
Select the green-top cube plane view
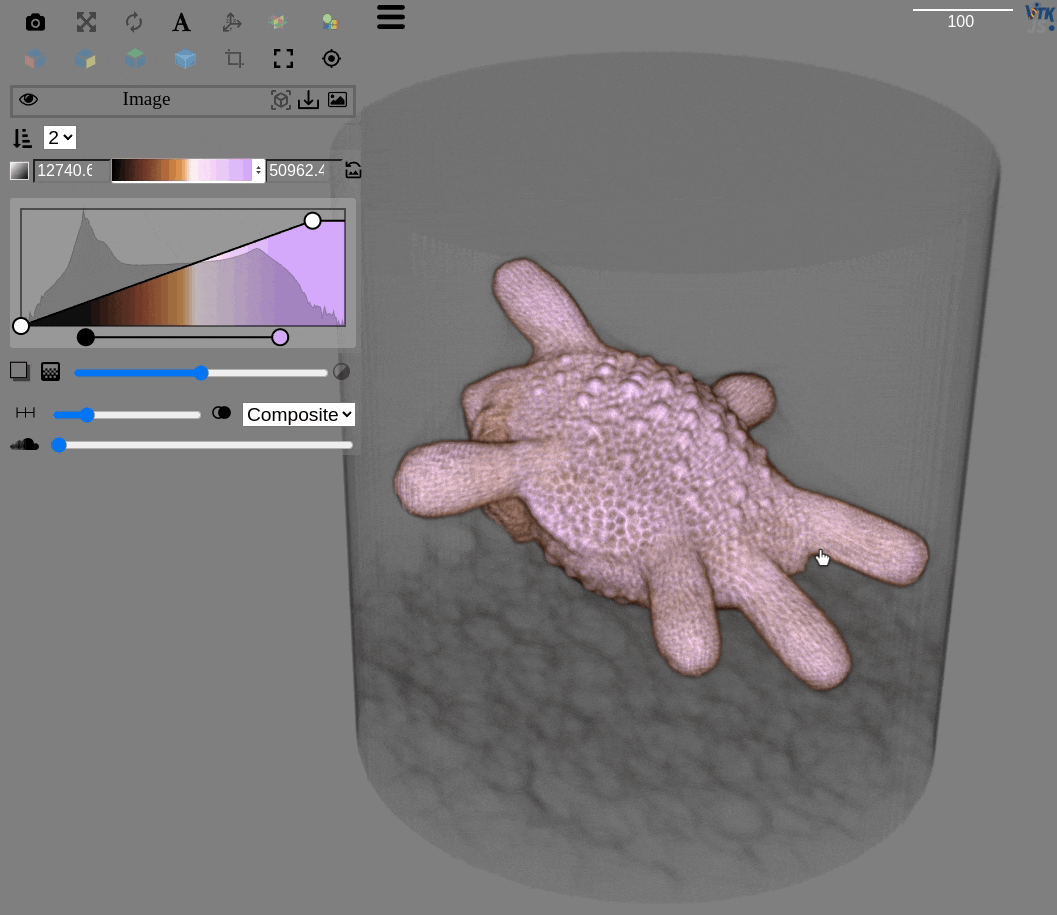pos(135,59)
